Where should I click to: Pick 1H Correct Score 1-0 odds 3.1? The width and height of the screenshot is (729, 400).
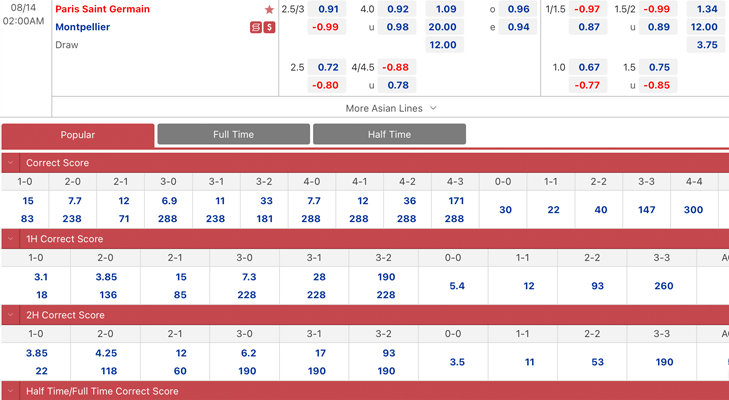click(40, 277)
